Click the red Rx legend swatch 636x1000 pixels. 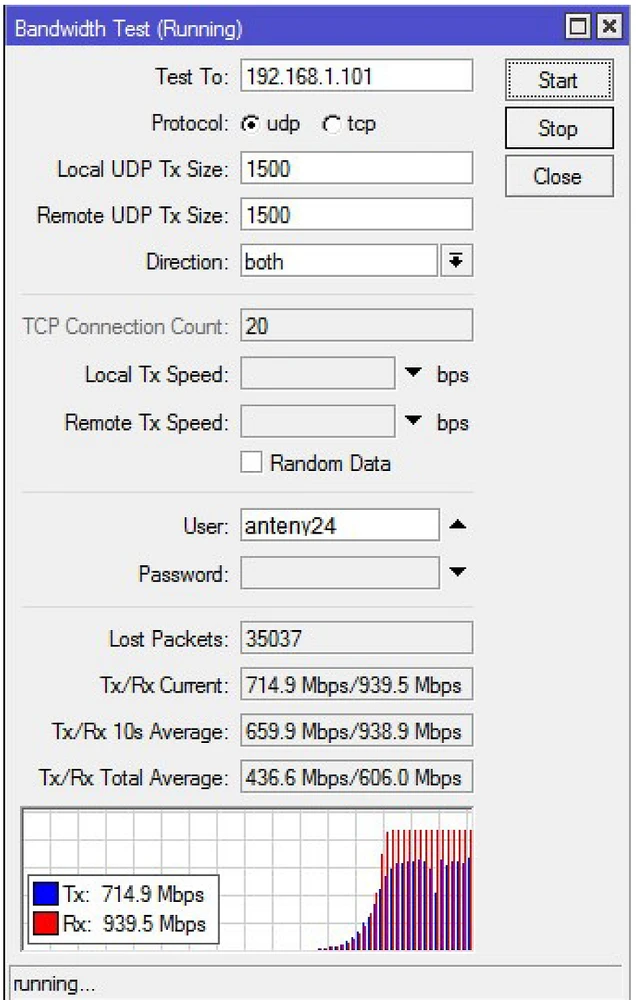pos(46,924)
